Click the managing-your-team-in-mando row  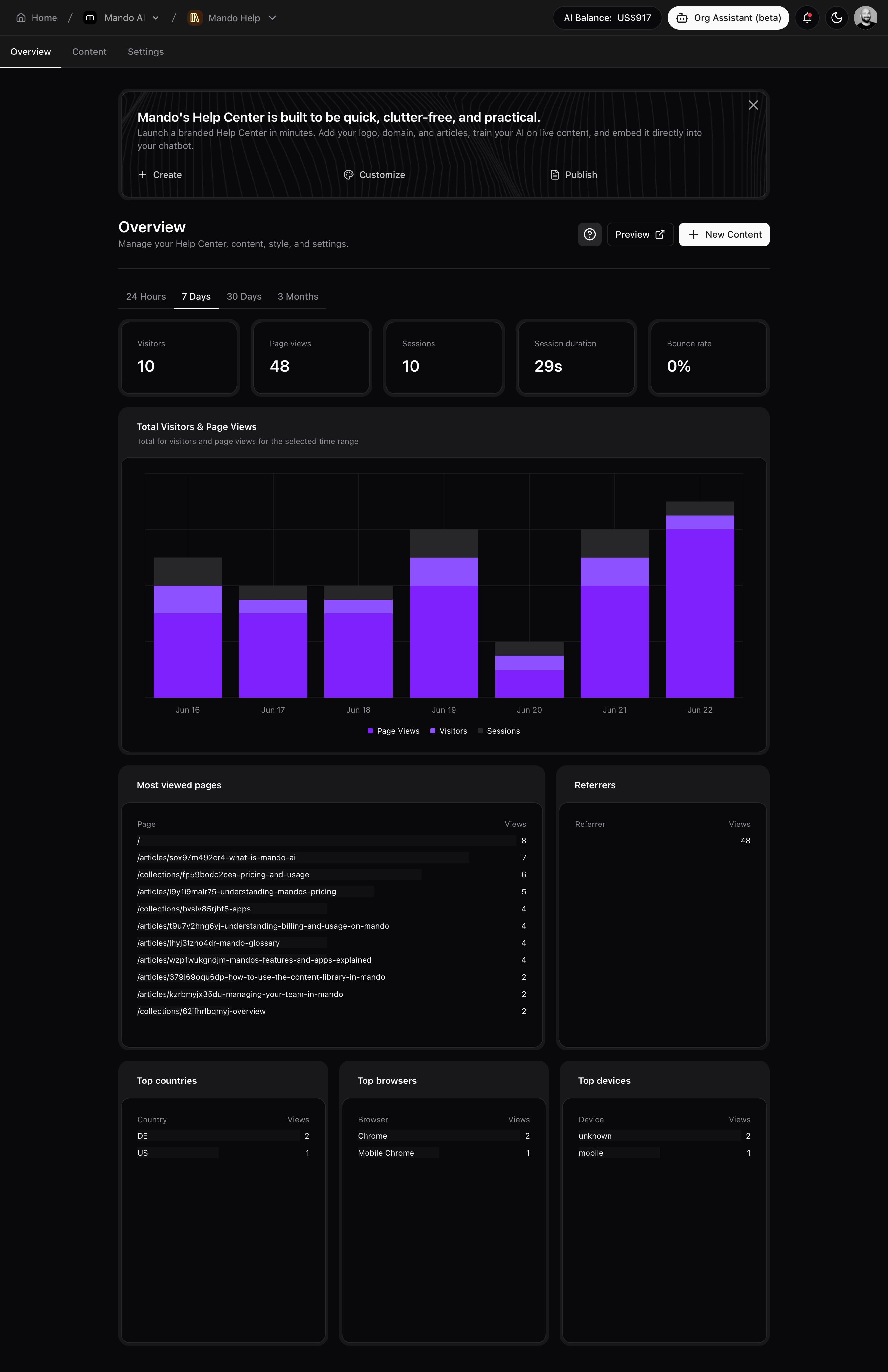coord(332,994)
